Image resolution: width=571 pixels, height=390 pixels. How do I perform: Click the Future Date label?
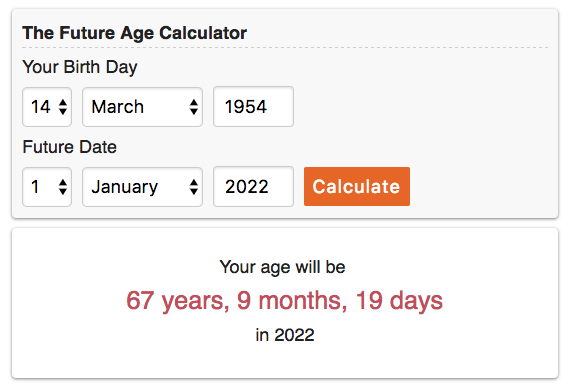(70, 147)
